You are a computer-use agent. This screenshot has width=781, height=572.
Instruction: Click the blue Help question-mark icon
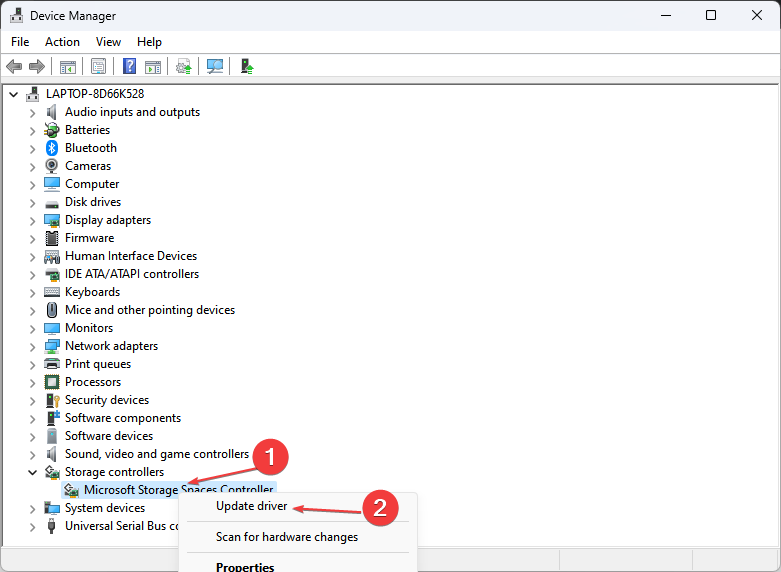(130, 66)
